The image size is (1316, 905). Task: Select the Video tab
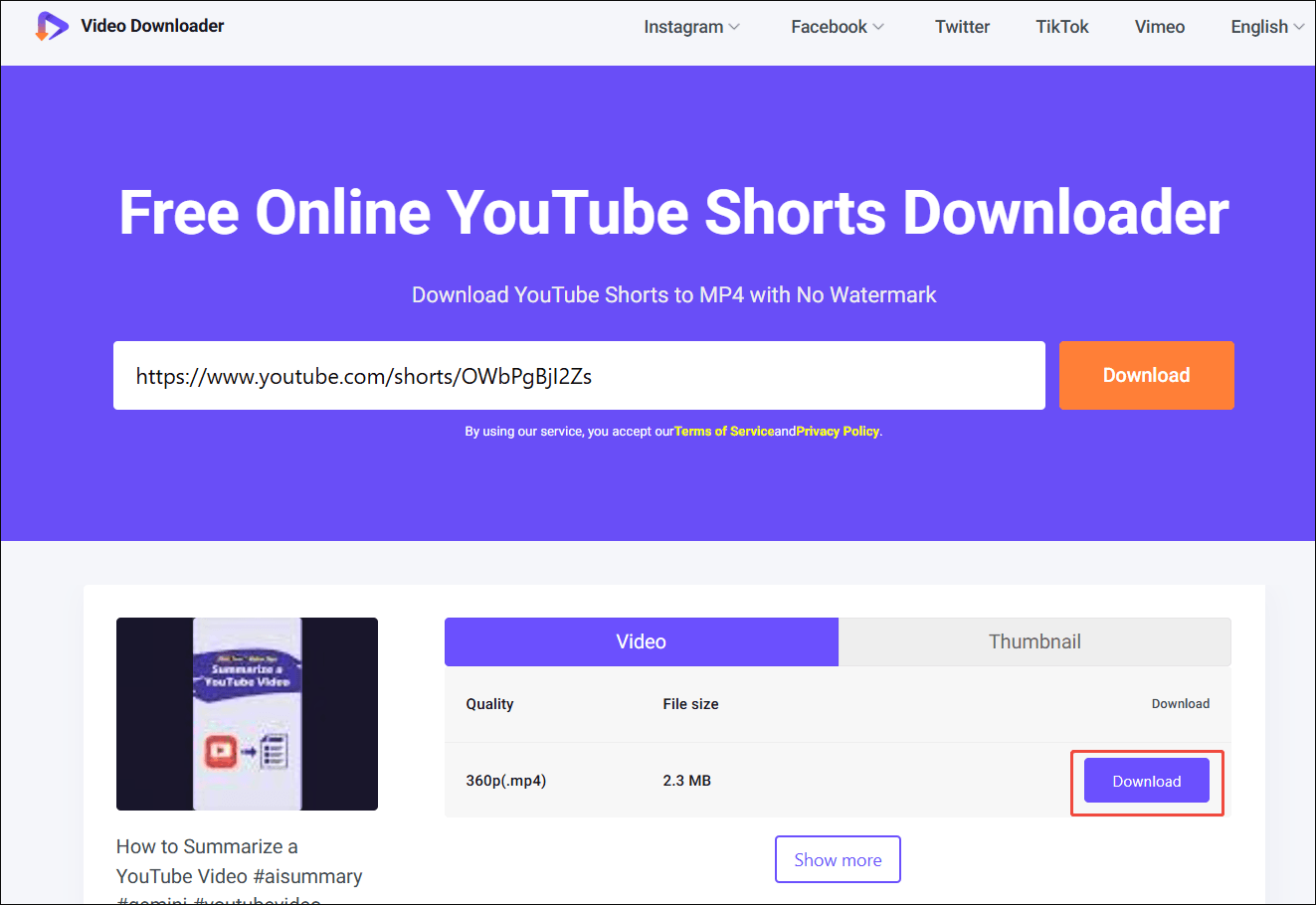(642, 641)
